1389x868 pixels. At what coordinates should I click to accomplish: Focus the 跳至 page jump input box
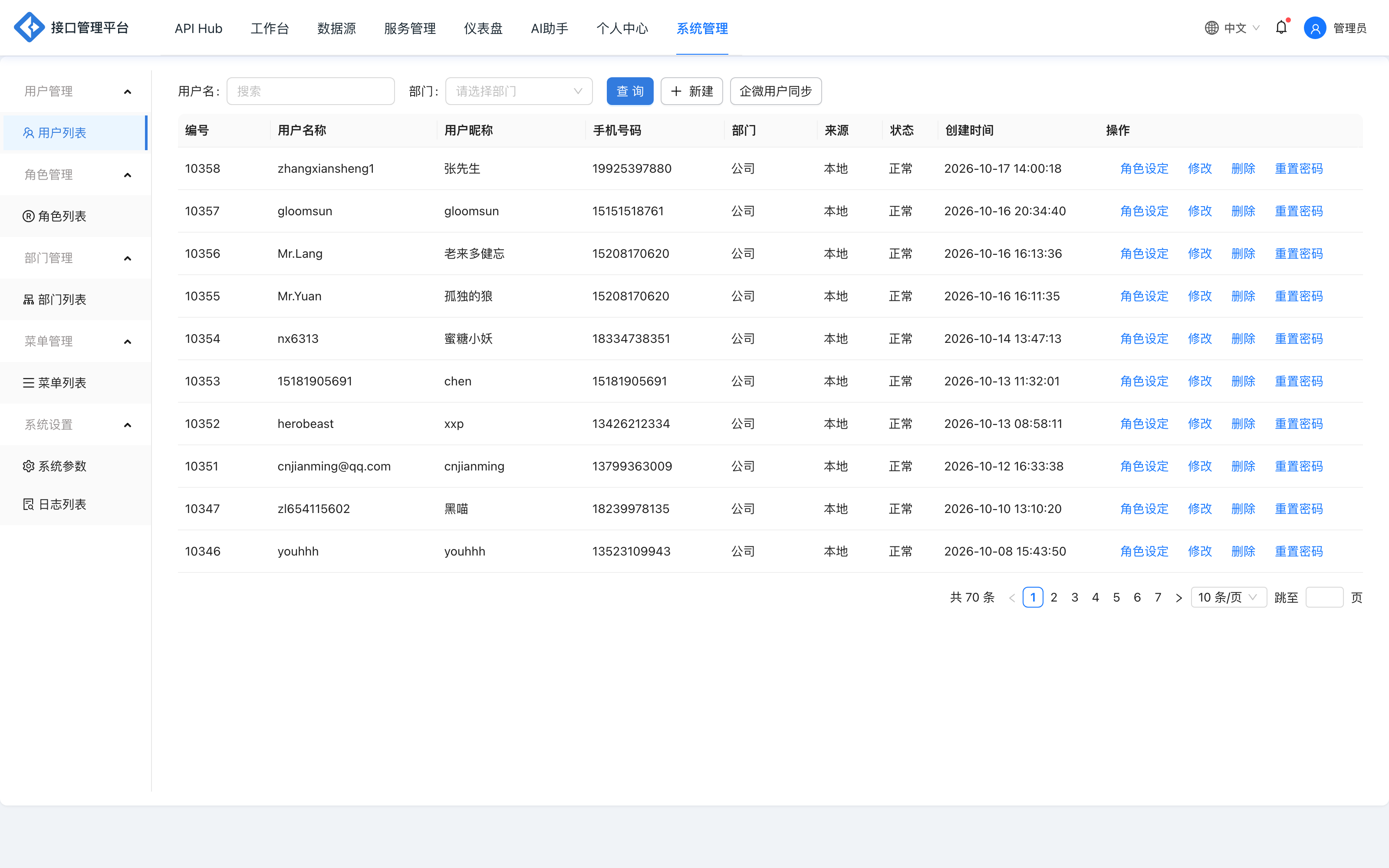point(1324,597)
